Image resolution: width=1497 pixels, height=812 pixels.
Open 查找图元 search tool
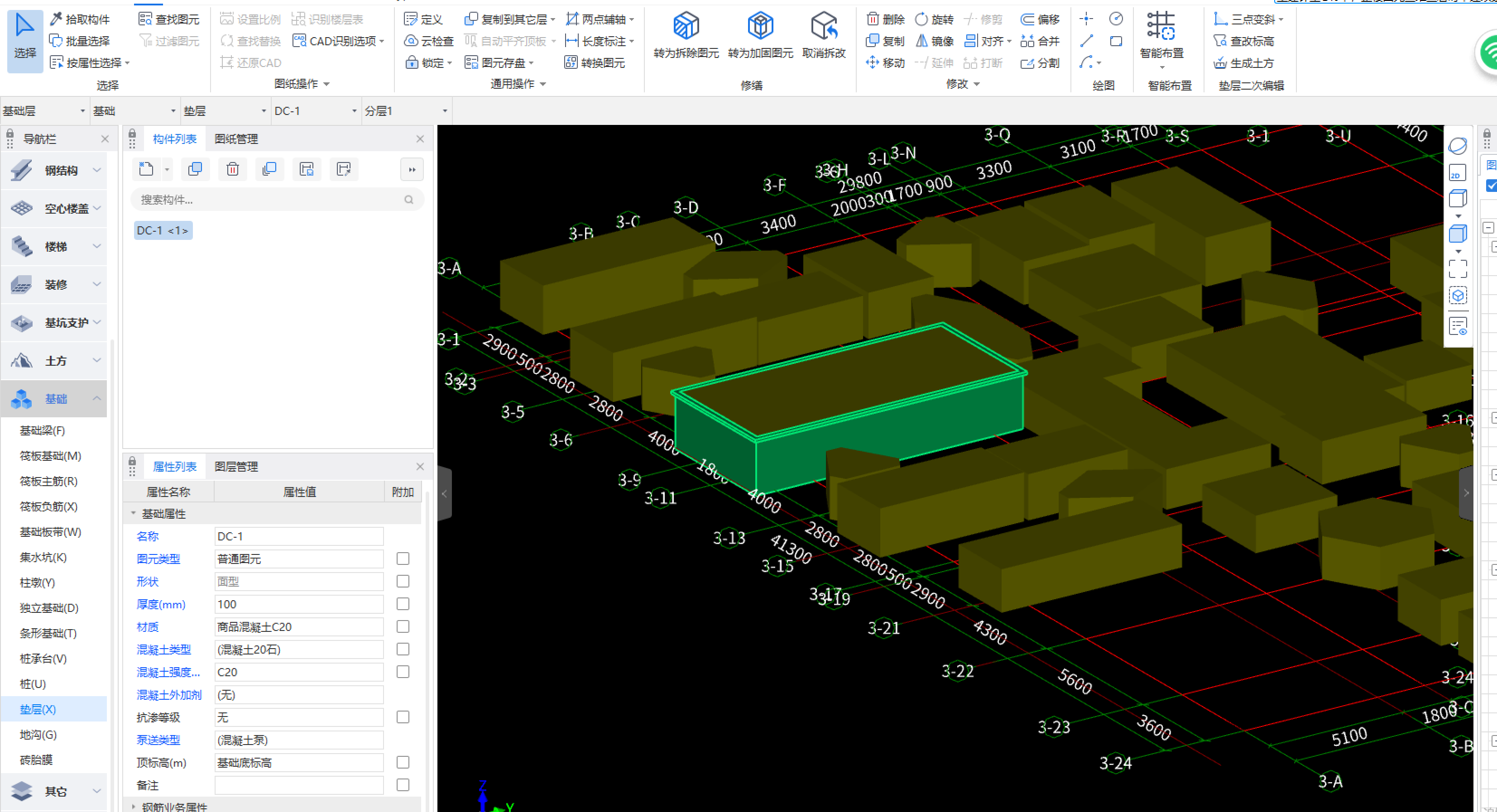coord(169,19)
